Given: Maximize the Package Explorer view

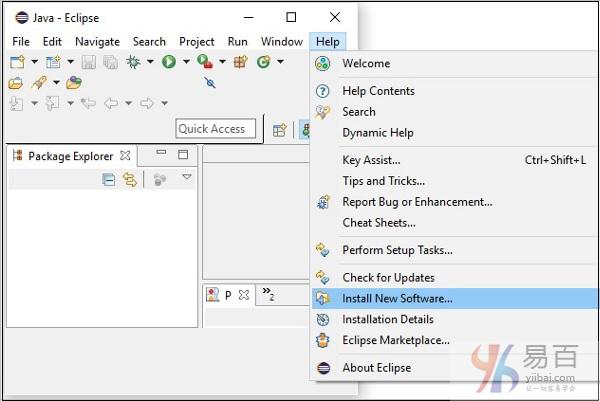Looking at the screenshot, I should (x=183, y=155).
